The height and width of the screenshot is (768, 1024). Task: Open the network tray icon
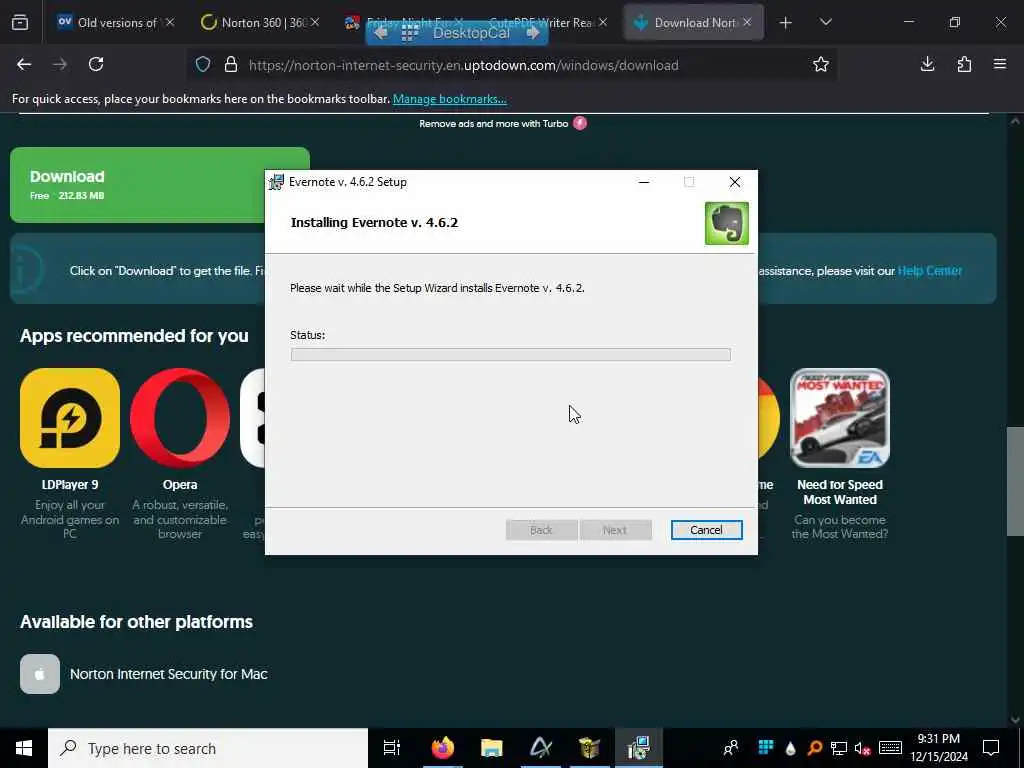click(x=839, y=748)
